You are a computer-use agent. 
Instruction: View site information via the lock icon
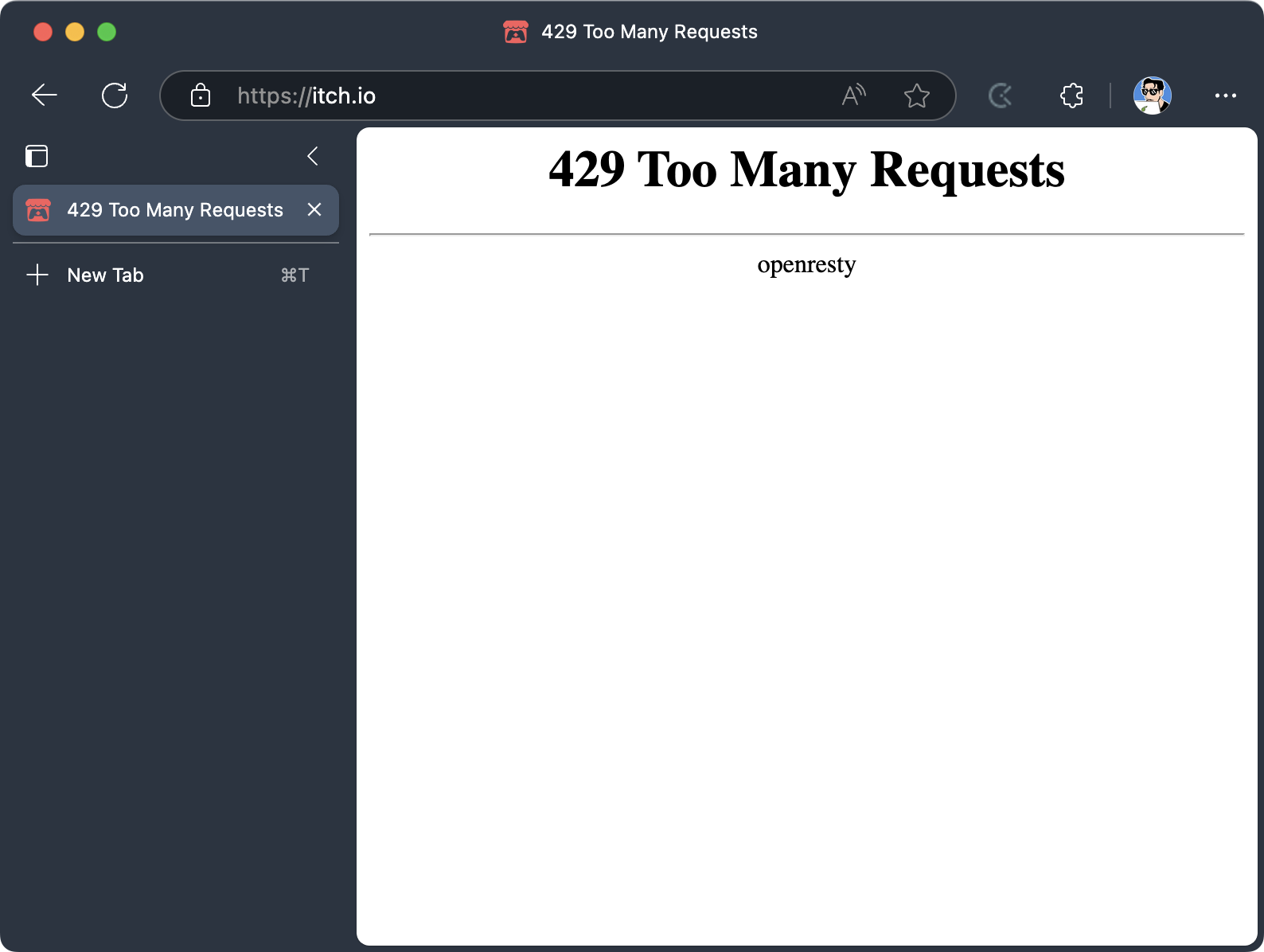(201, 96)
